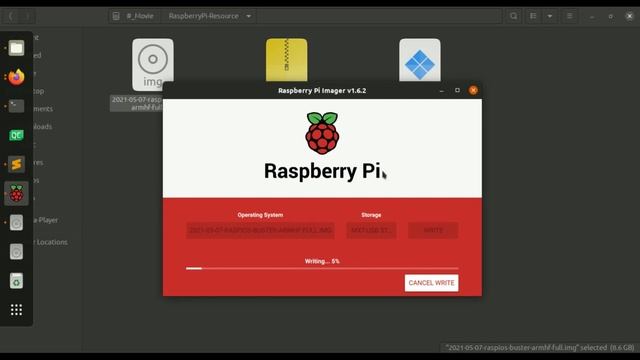Select the yellow zip archive in Files

(287, 60)
